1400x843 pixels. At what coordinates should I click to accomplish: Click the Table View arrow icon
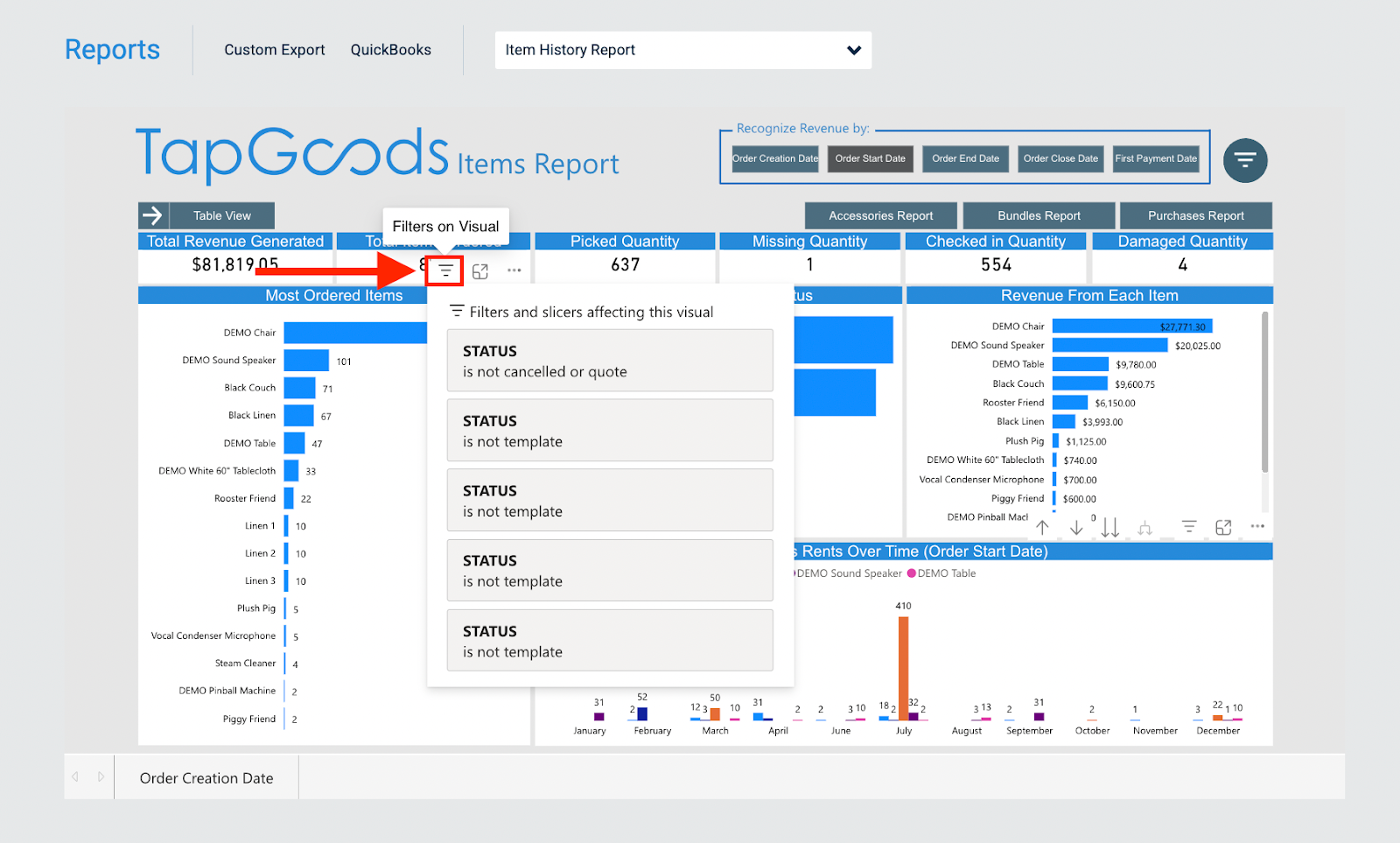[152, 214]
